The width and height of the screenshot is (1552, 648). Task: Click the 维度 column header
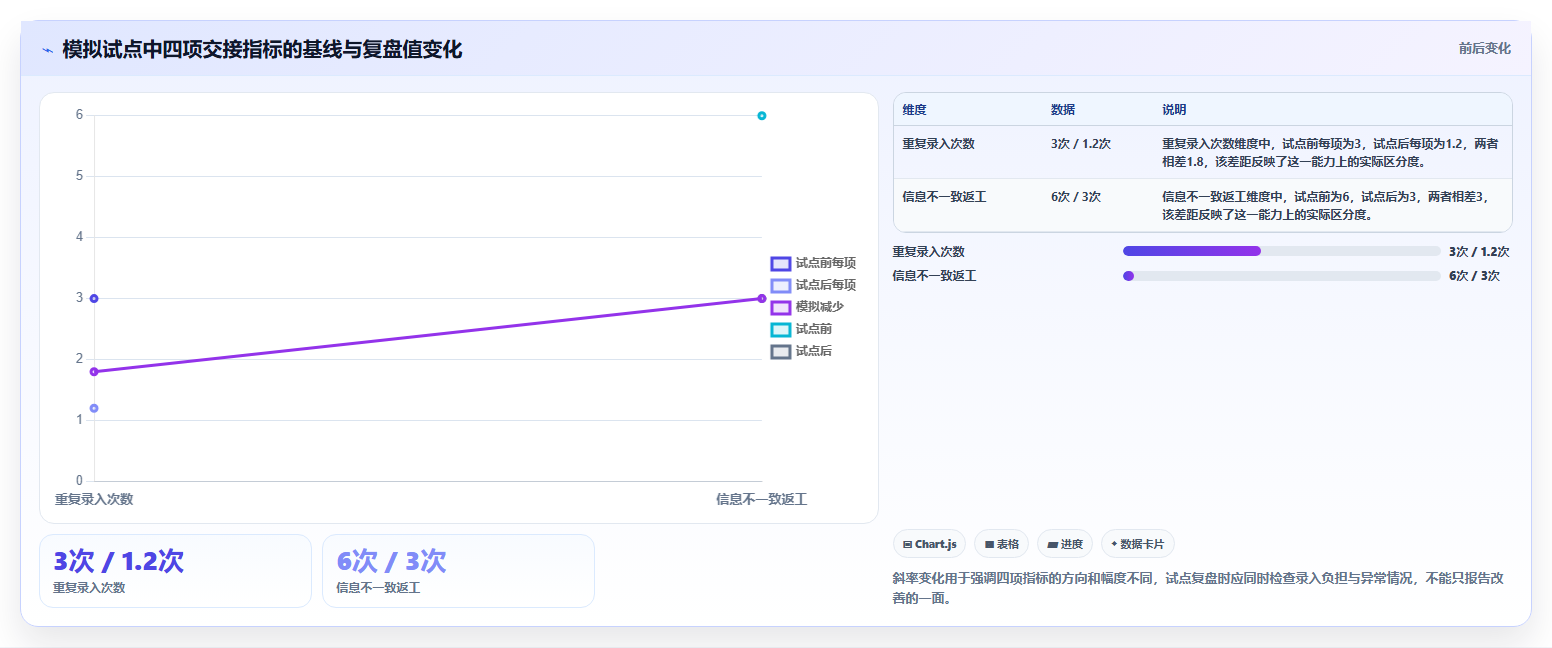click(915, 109)
